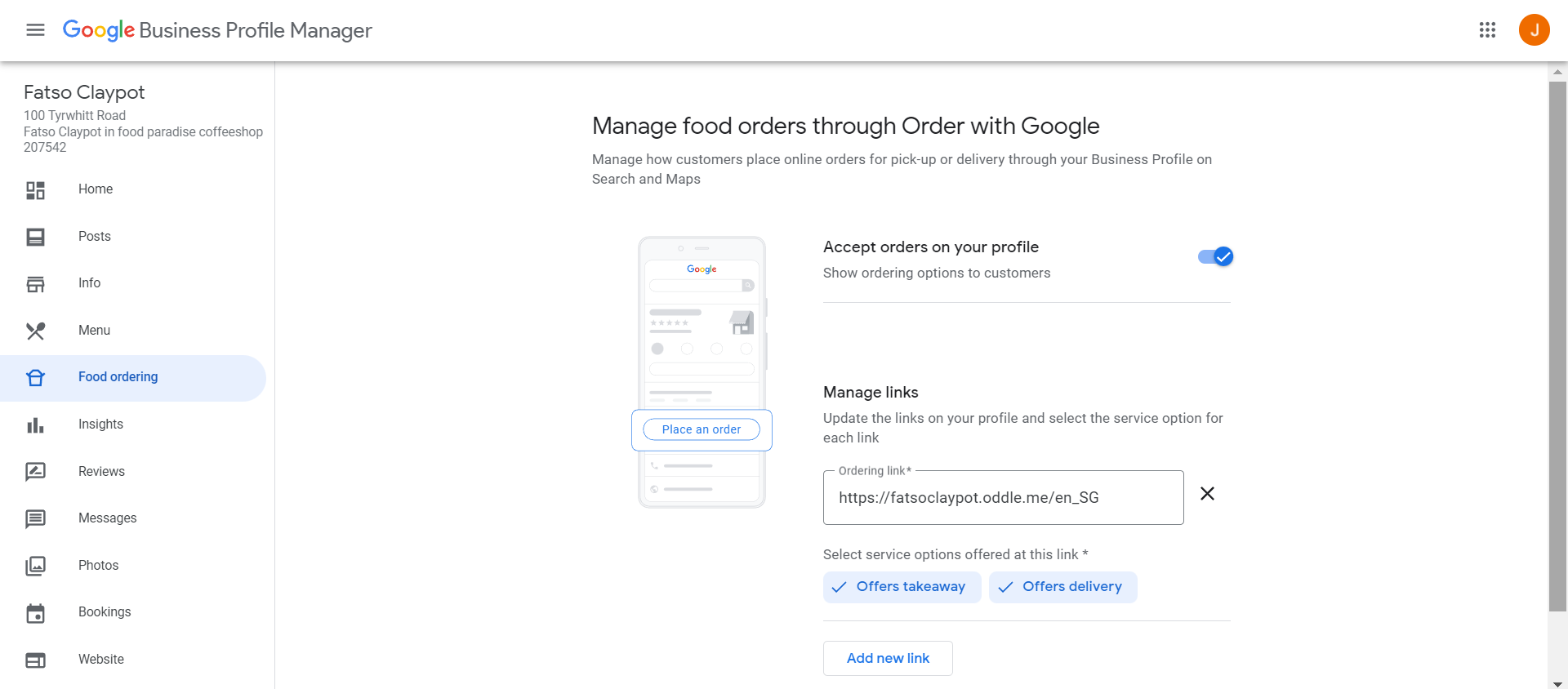This screenshot has width=1568, height=689.
Task: Select Food ordering in the sidebar
Action: coord(133,378)
